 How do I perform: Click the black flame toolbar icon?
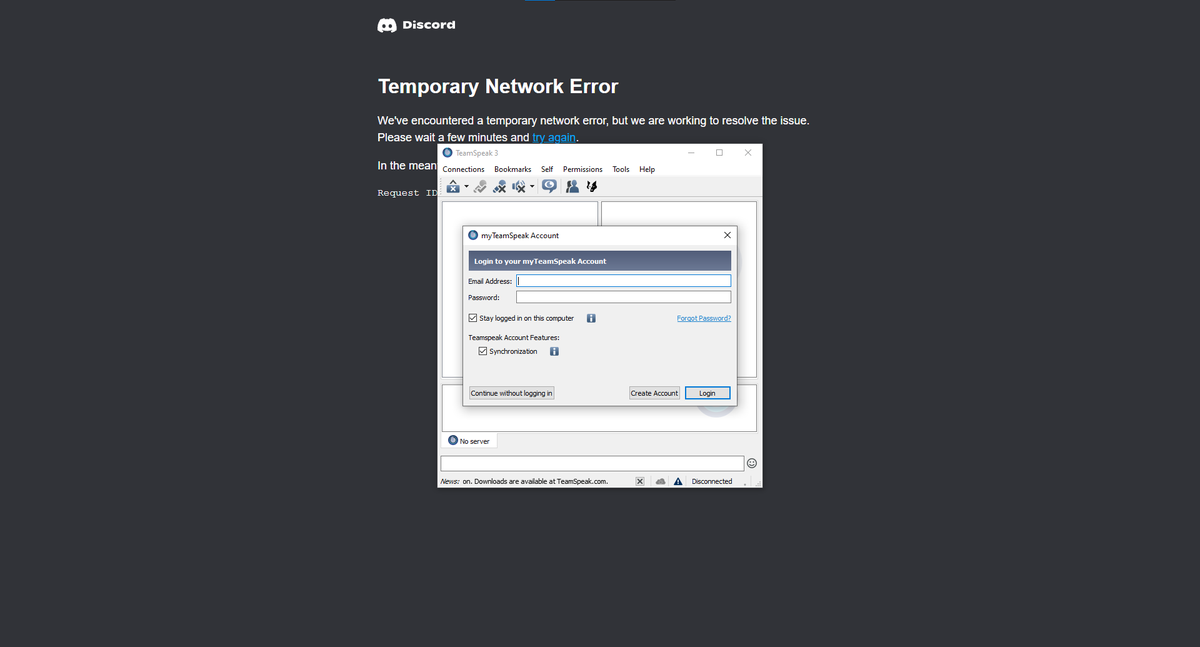point(592,186)
